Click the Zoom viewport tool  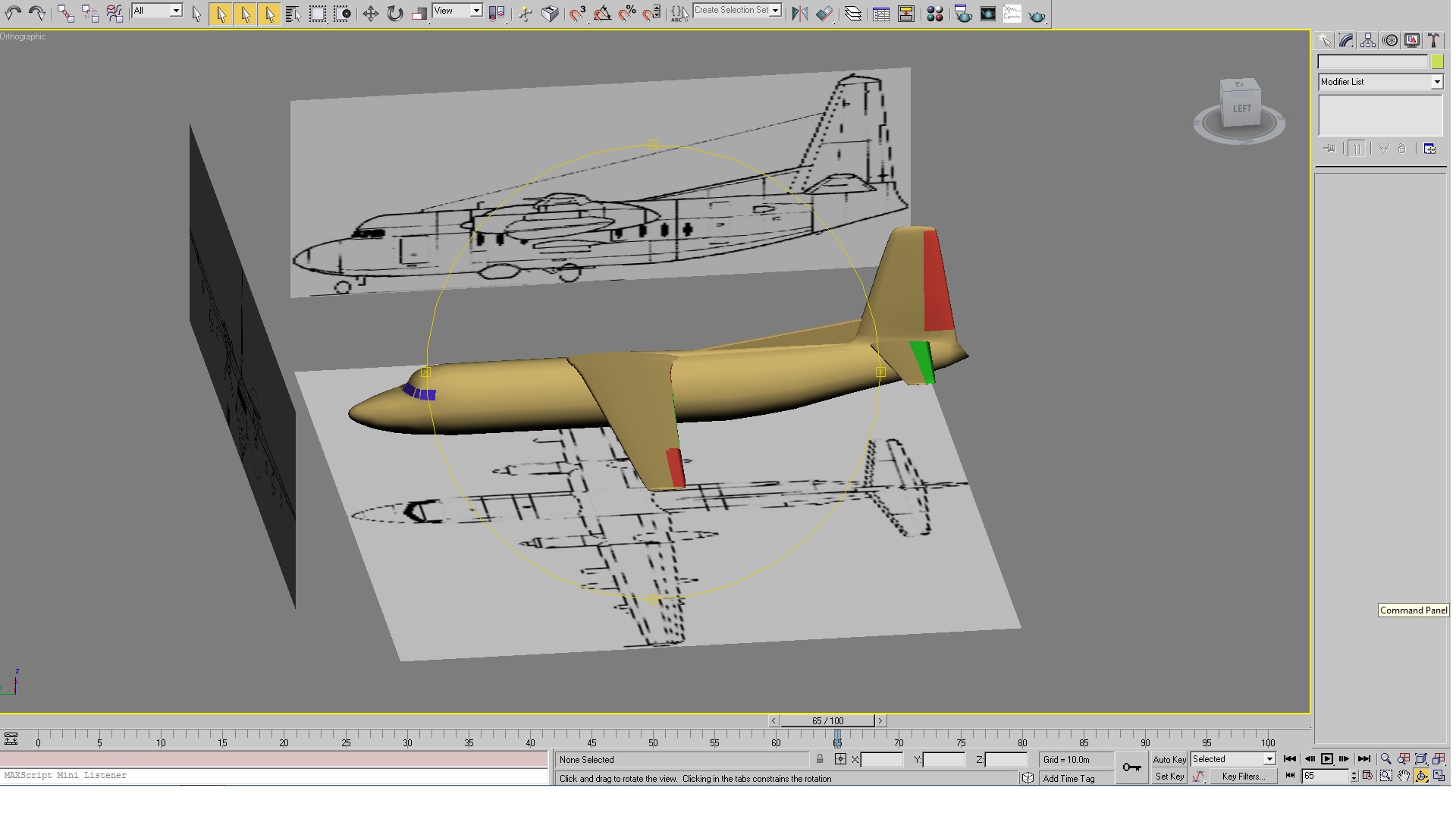[1385, 759]
